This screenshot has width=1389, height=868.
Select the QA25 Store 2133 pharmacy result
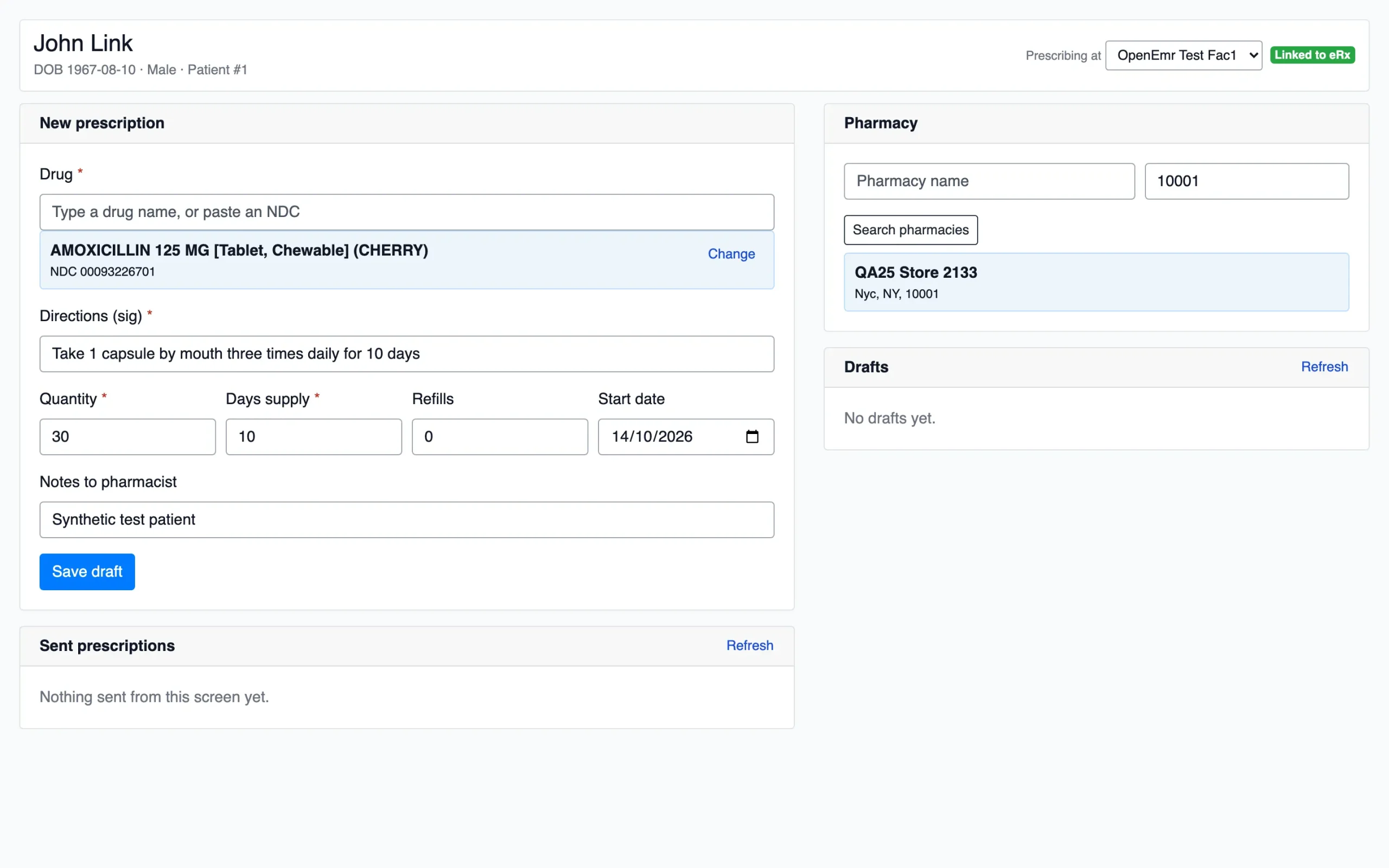(x=1096, y=283)
